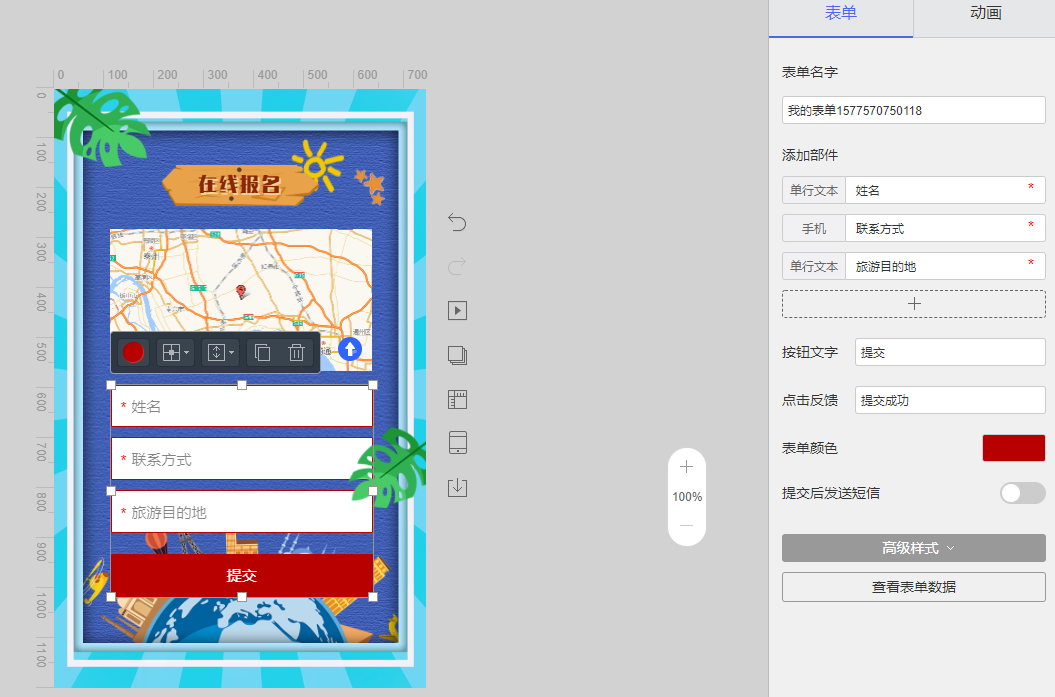Zoom out with the minus icon
Screen dimensions: 1055x697
686,525
